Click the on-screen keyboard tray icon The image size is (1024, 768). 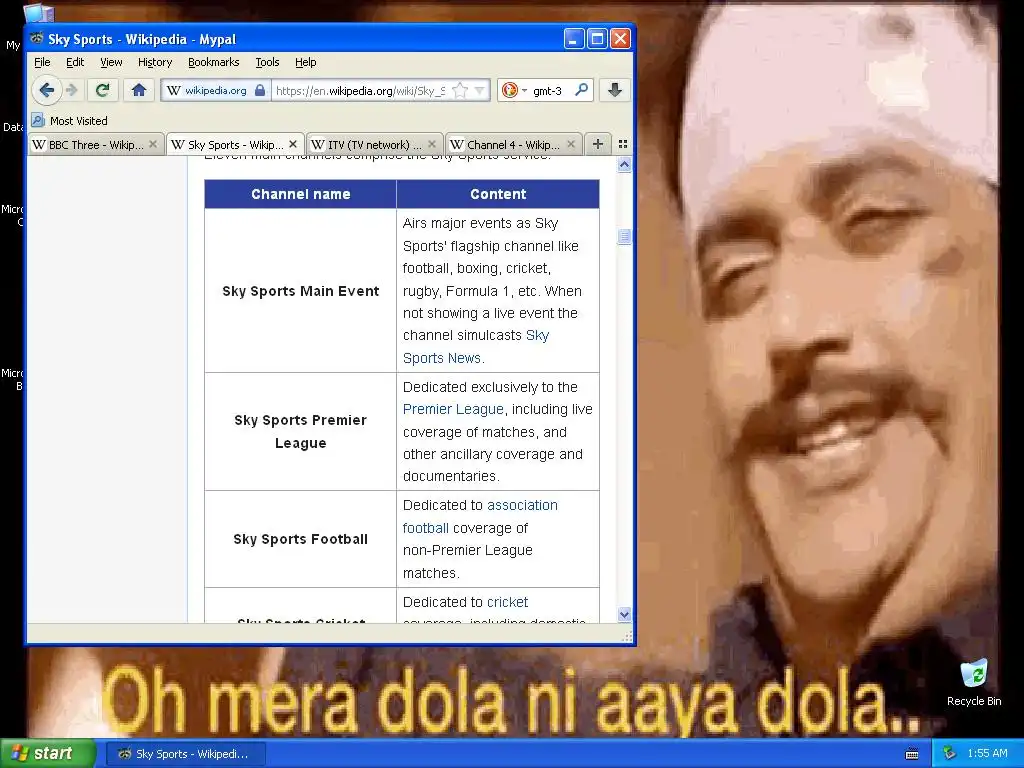point(912,754)
